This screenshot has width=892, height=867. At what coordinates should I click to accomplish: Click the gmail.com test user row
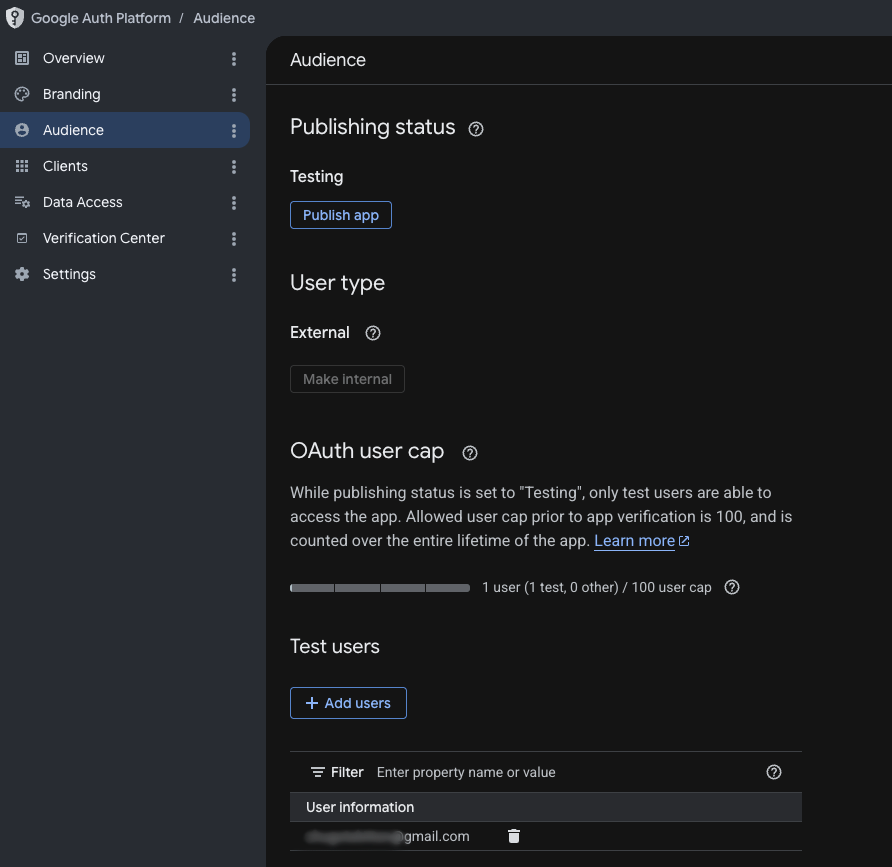(x=546, y=836)
